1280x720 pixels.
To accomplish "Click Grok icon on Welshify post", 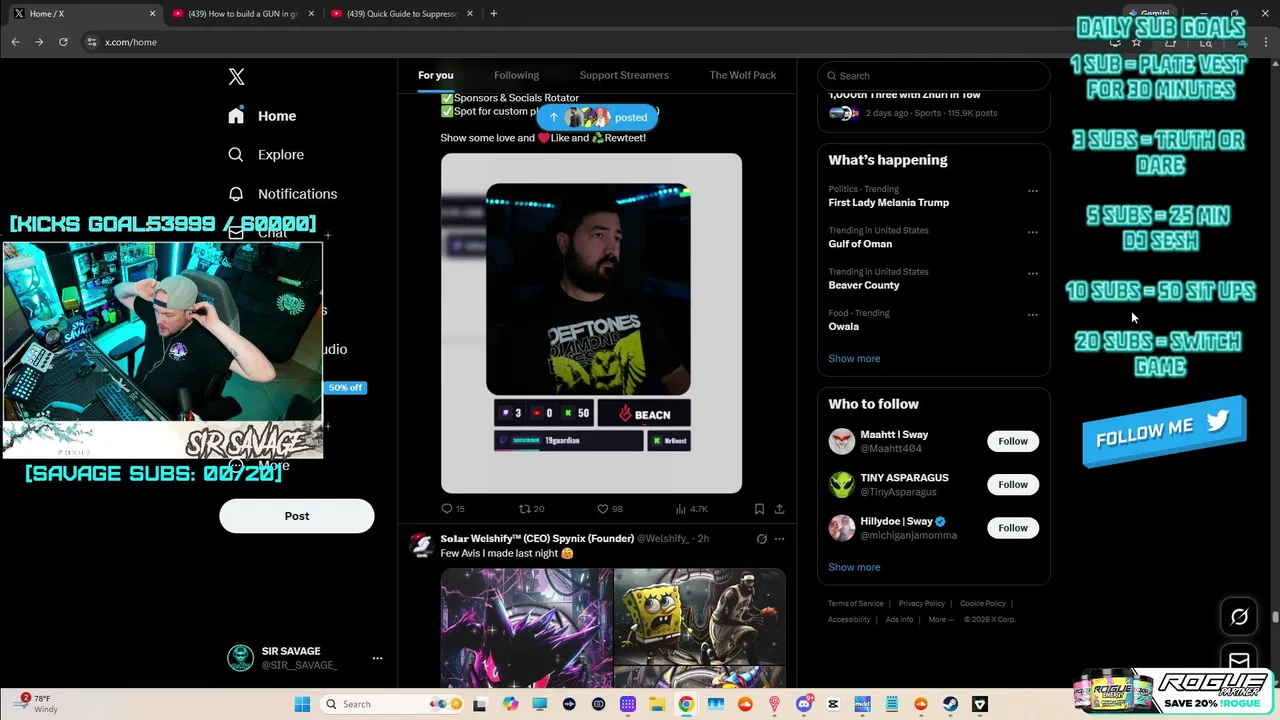I will click(x=761, y=539).
